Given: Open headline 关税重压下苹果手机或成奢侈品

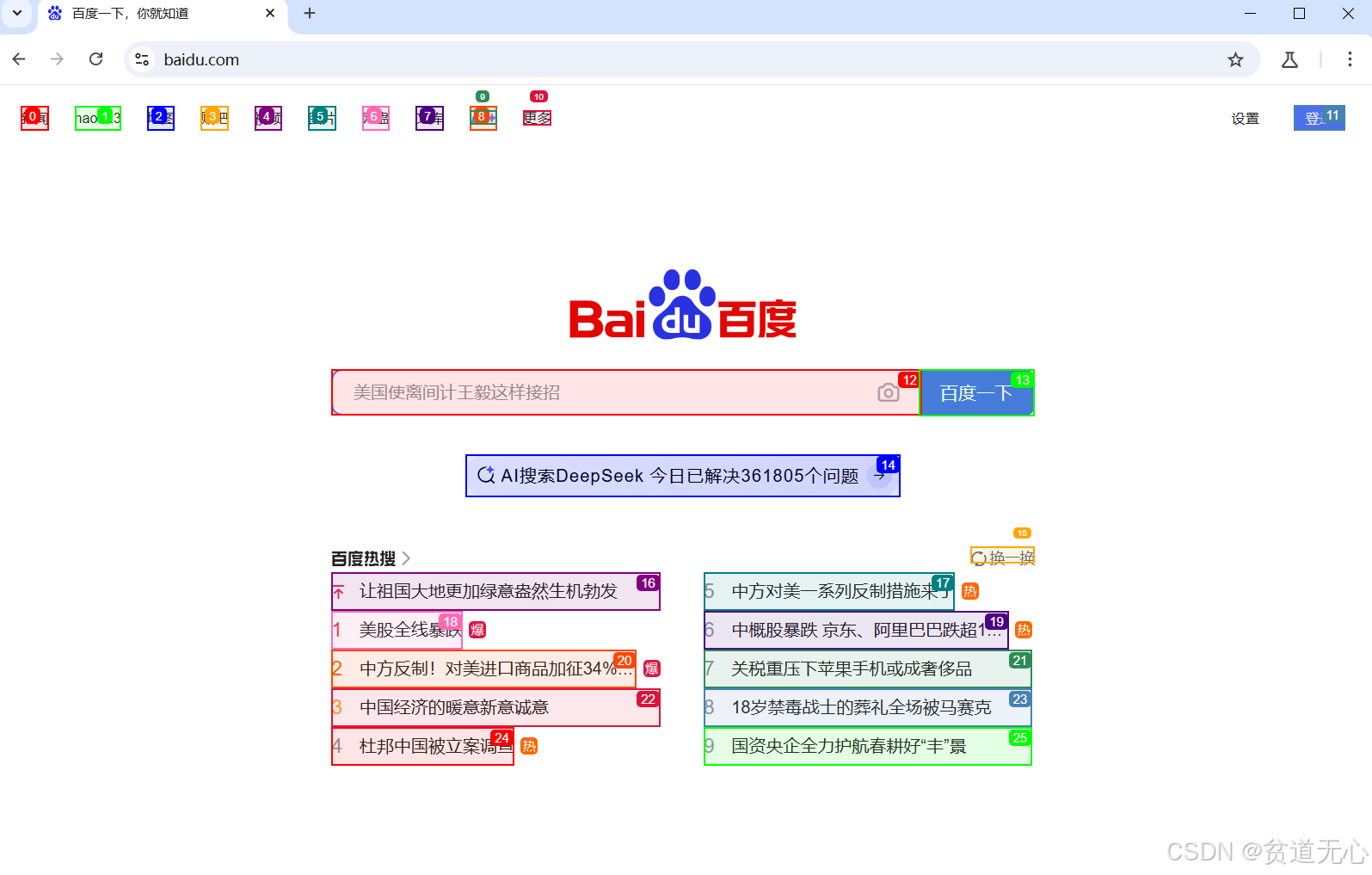Looking at the screenshot, I should click(868, 669).
